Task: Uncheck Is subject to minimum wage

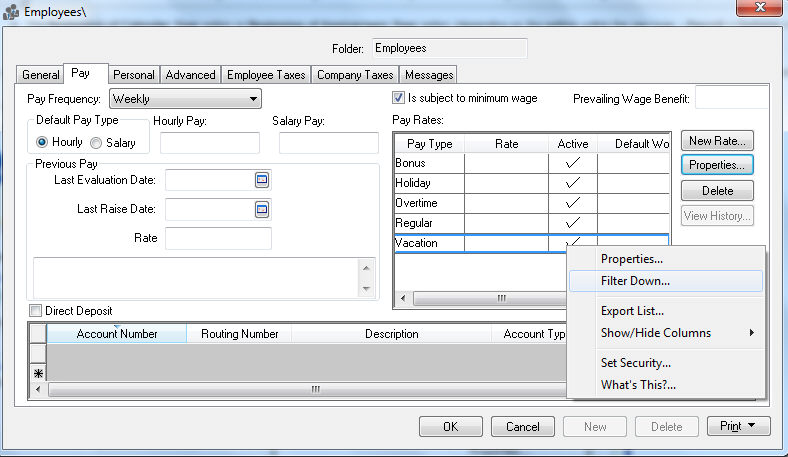Action: (399, 98)
